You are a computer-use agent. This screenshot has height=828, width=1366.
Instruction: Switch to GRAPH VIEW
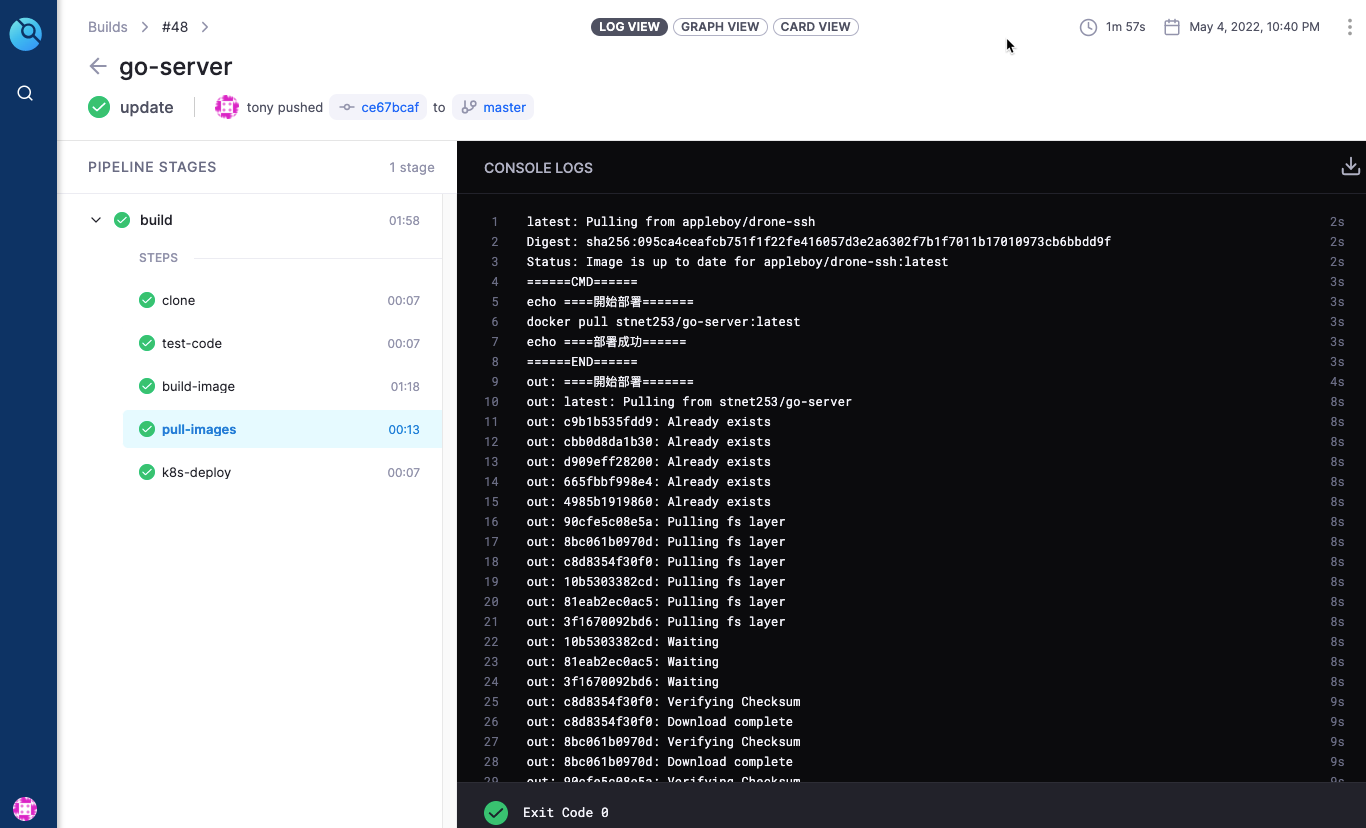pyautogui.click(x=720, y=27)
